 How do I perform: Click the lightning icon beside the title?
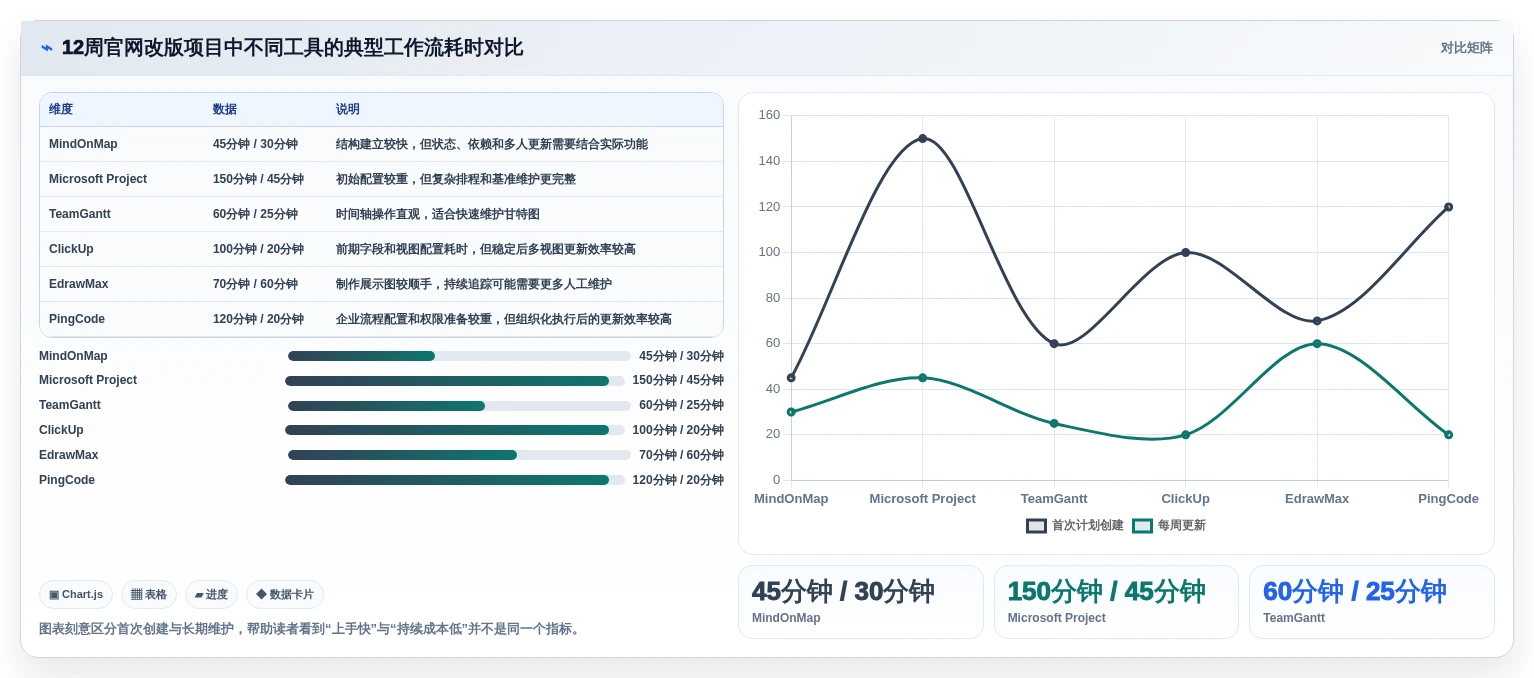(47, 48)
